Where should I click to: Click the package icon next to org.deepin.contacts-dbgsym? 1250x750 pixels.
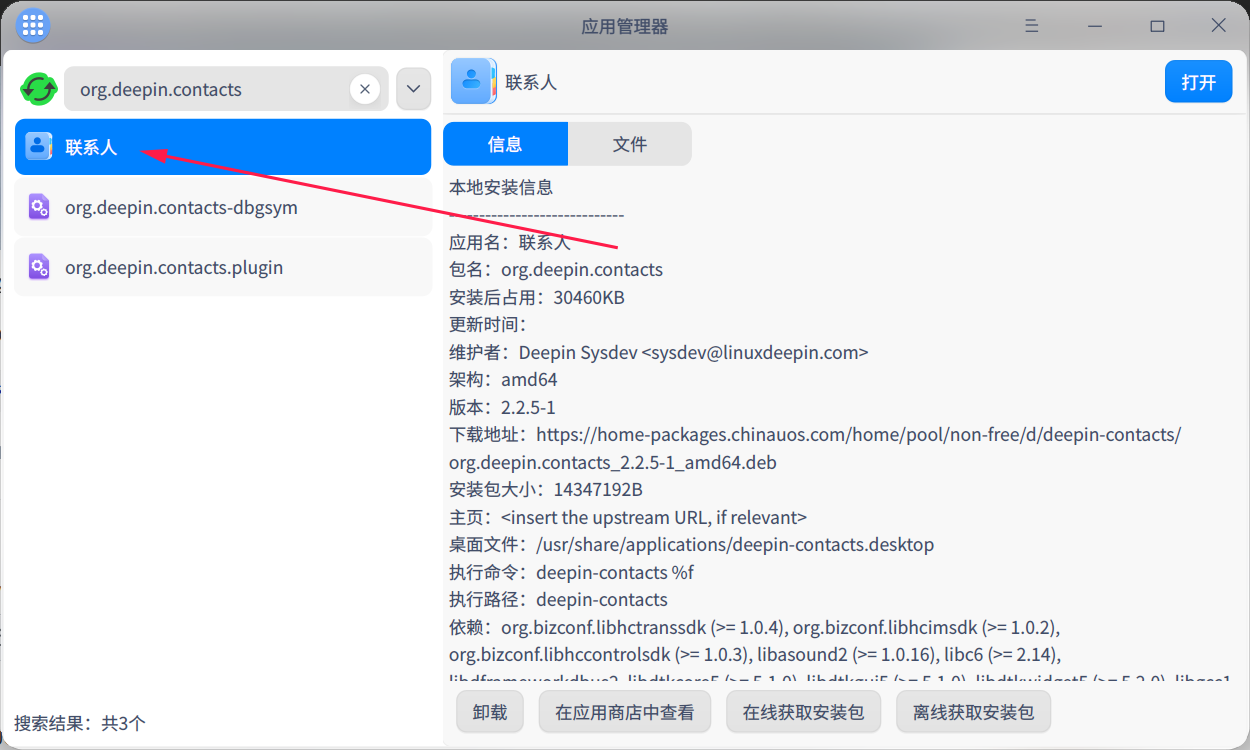[38, 207]
